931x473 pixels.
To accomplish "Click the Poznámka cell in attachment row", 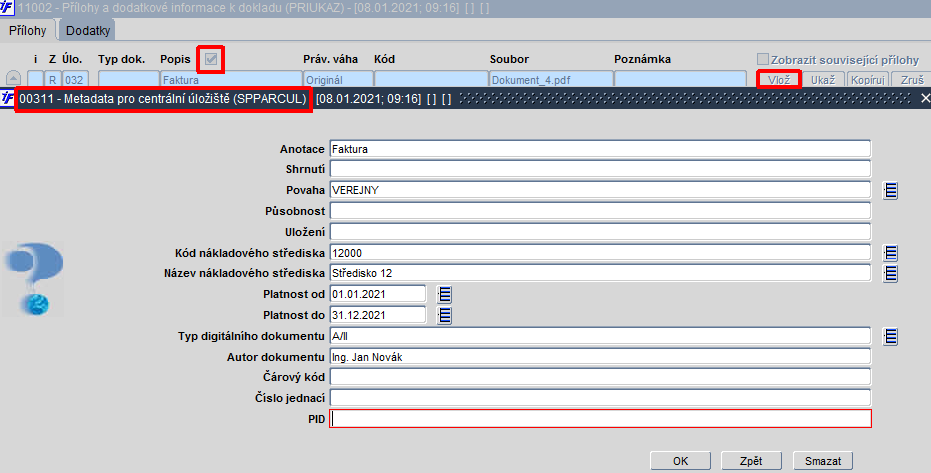I will 680,80.
